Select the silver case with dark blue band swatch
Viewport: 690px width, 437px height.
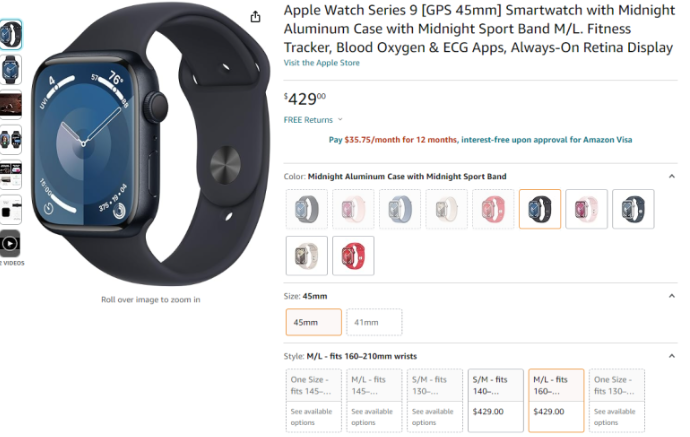click(x=633, y=209)
